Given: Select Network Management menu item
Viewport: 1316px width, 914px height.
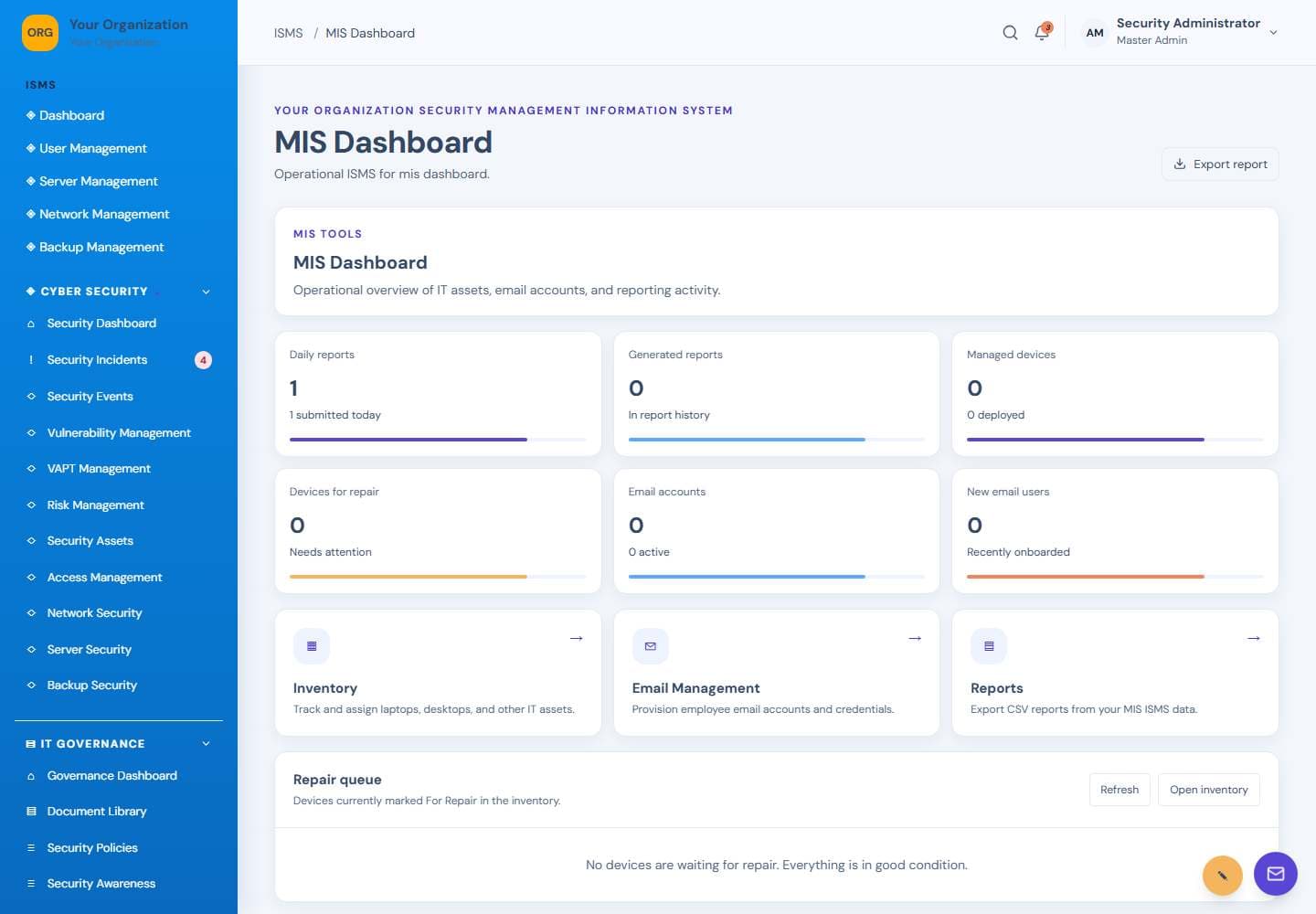Looking at the screenshot, I should point(119,214).
